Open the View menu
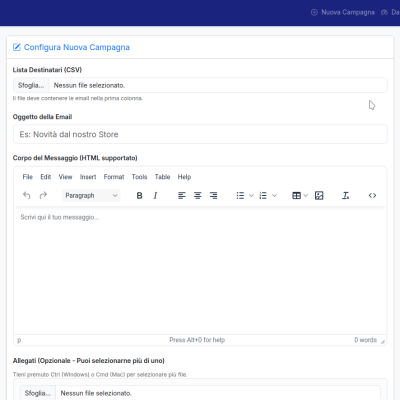Screen dimensions: 400x400 coord(65,177)
